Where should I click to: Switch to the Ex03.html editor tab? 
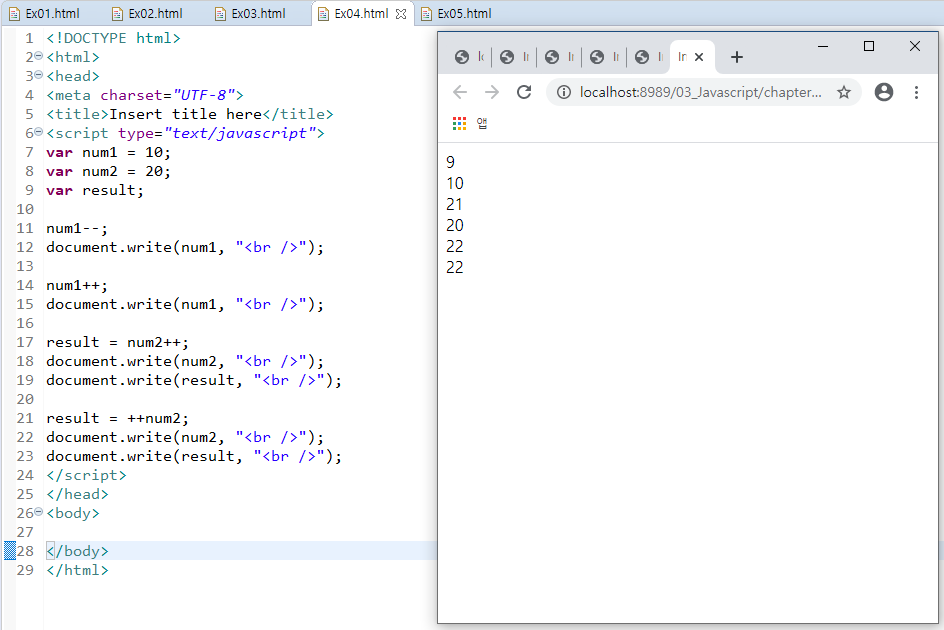pos(251,13)
